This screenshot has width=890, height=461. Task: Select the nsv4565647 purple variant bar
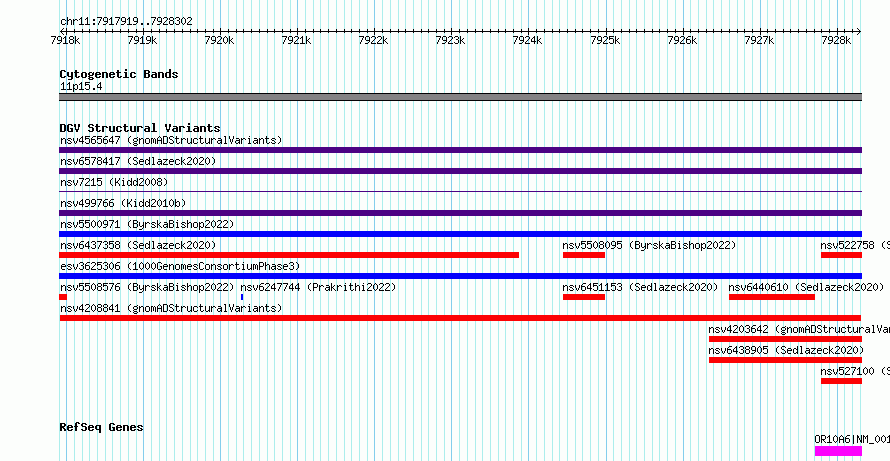[460, 150]
